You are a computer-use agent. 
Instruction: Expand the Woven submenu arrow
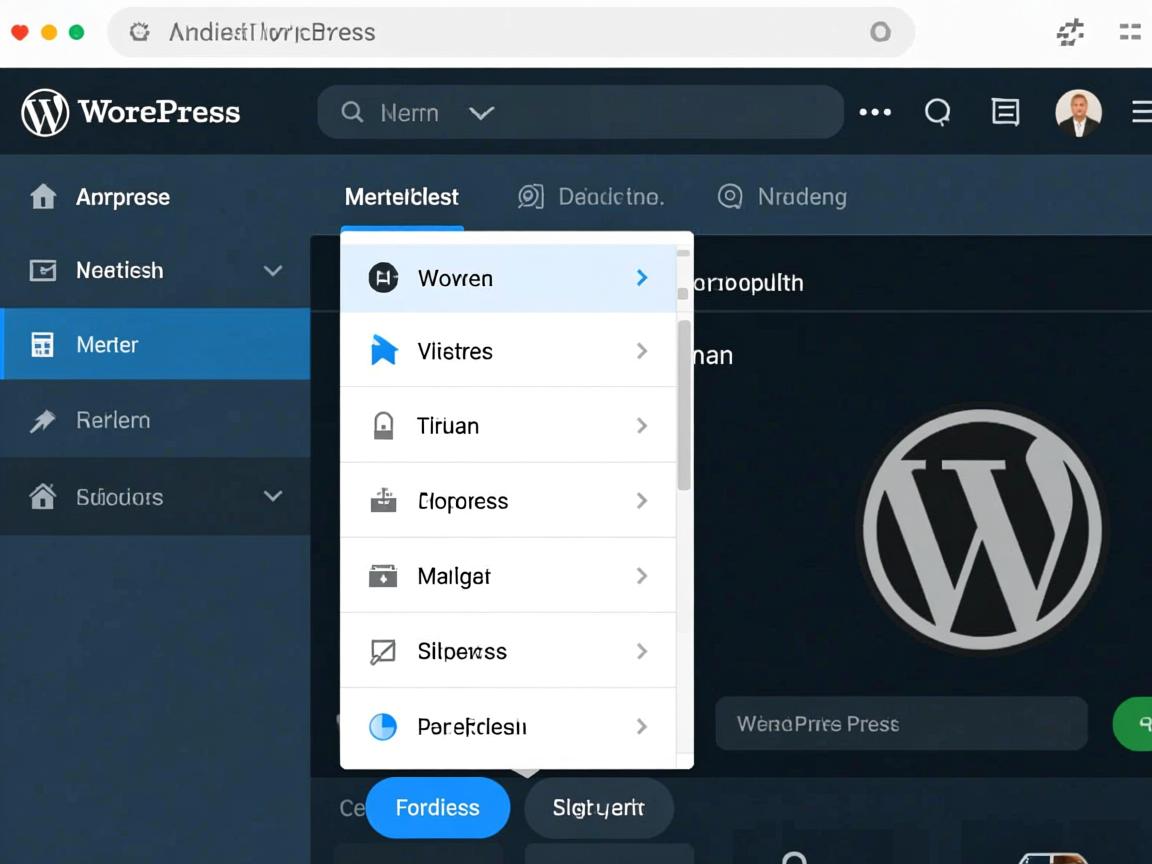642,278
